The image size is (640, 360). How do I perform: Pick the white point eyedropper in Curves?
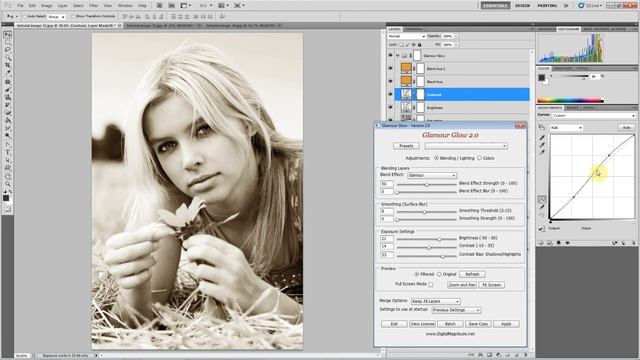[x=542, y=153]
